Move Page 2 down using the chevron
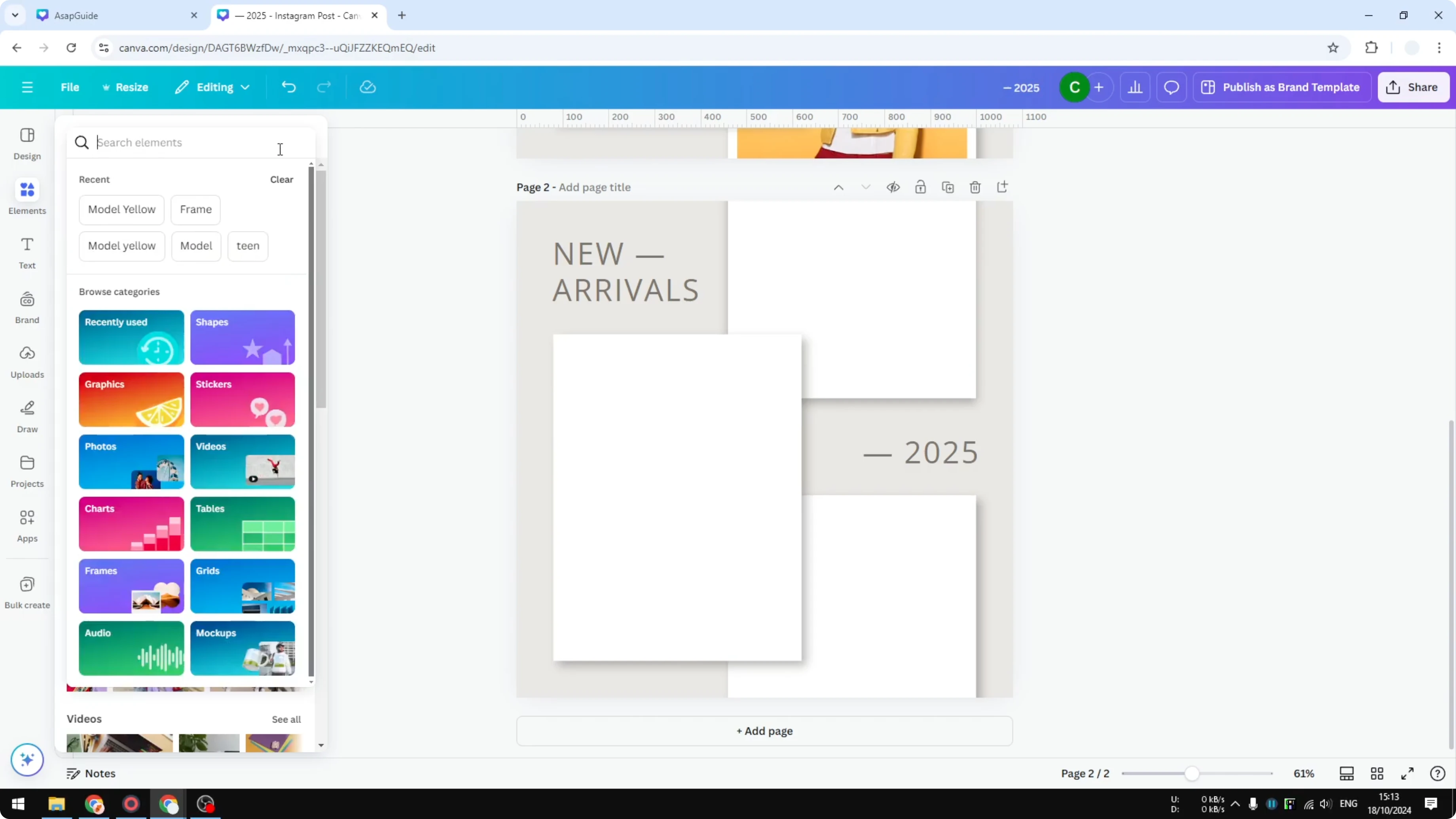Viewport: 1456px width, 819px height. pyautogui.click(x=866, y=186)
